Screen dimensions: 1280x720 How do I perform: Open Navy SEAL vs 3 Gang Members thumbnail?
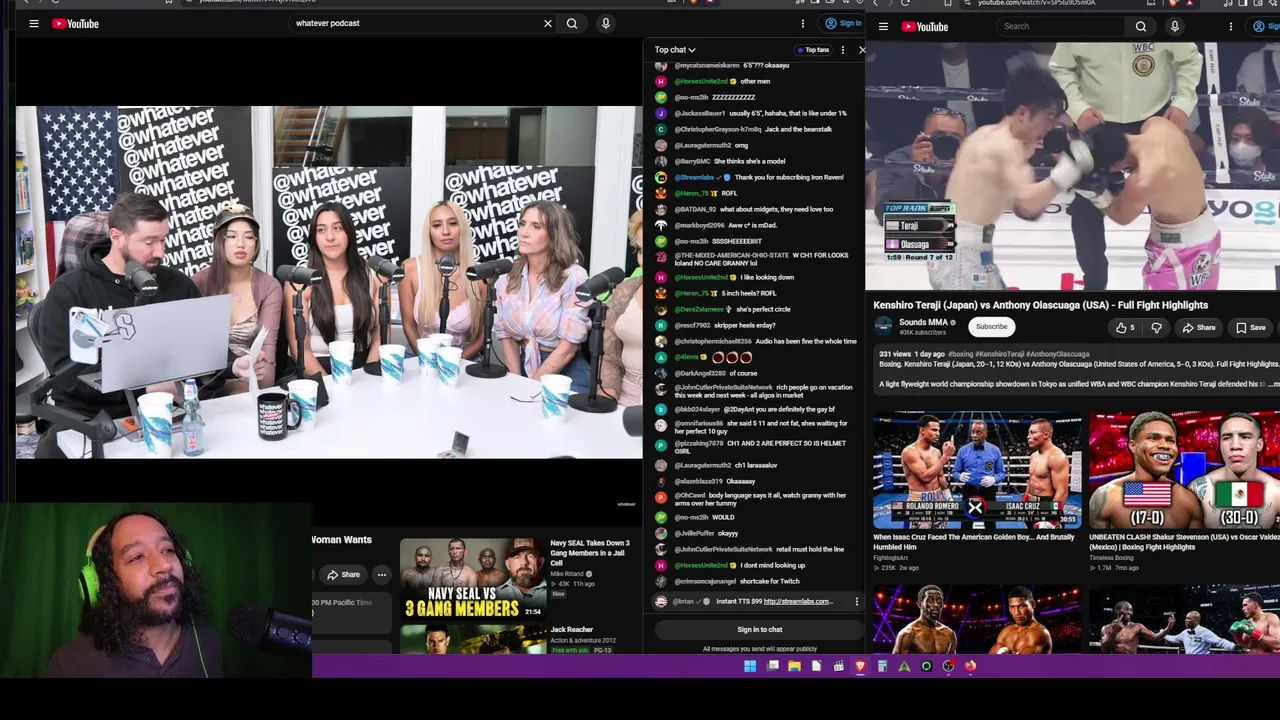pyautogui.click(x=473, y=579)
